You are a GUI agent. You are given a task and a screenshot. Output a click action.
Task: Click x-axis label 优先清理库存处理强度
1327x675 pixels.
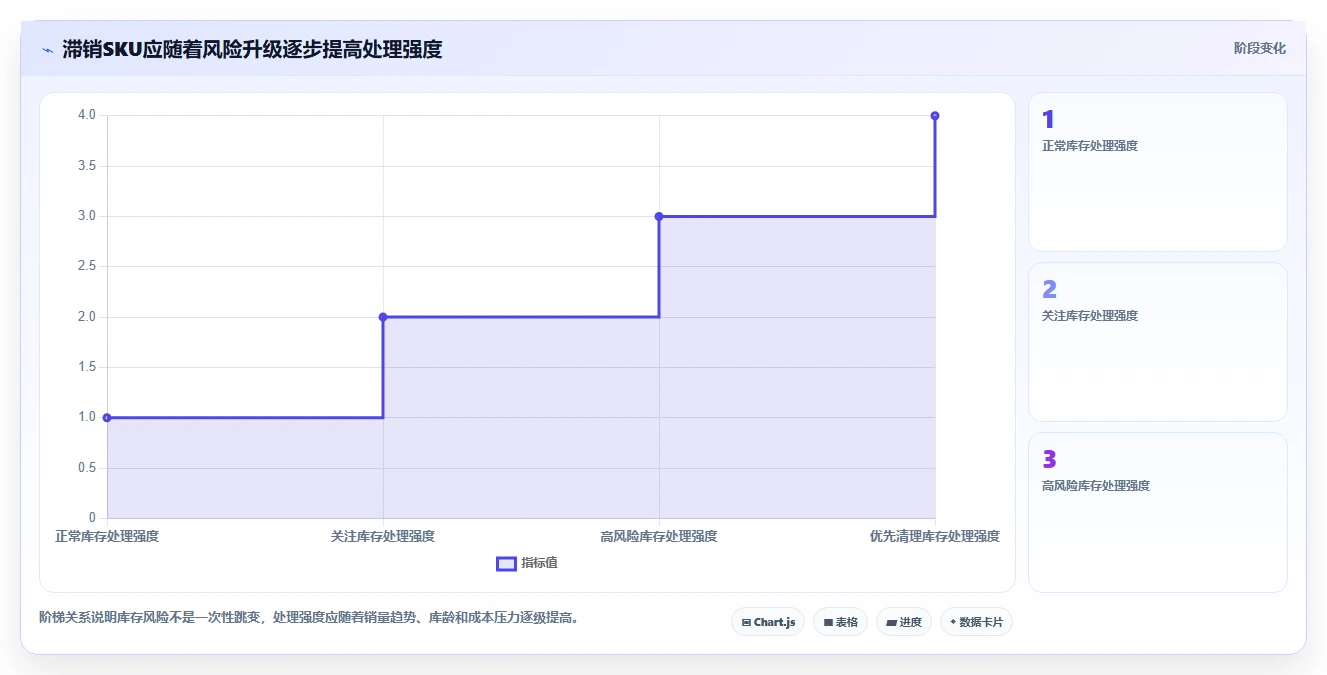(935, 536)
